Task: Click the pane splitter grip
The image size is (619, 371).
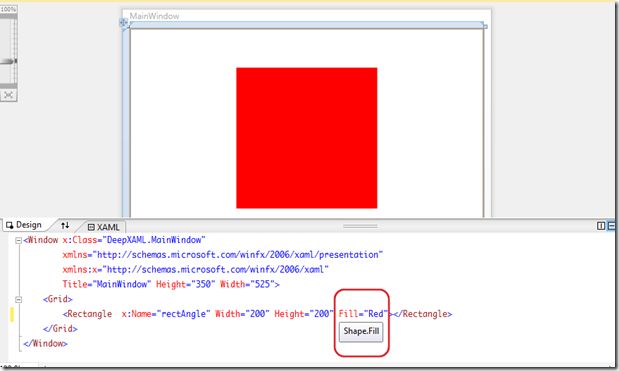Action: pos(360,226)
